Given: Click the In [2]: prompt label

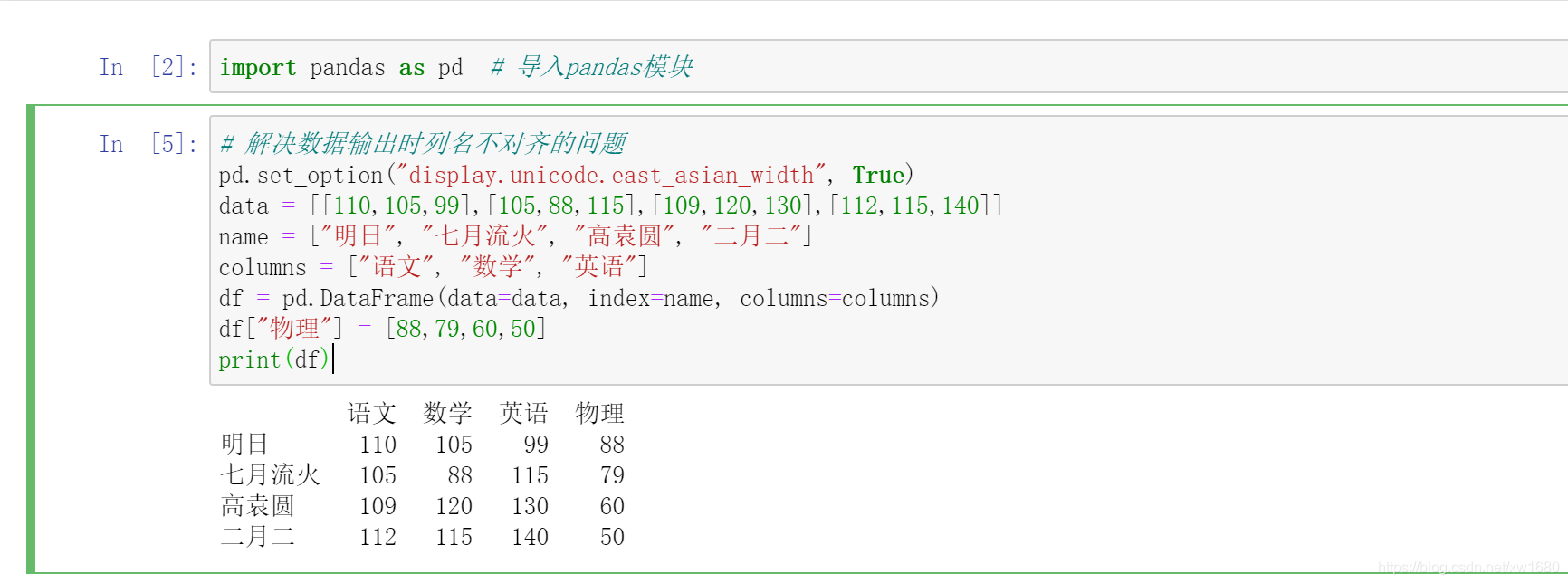Looking at the screenshot, I should click(x=148, y=67).
